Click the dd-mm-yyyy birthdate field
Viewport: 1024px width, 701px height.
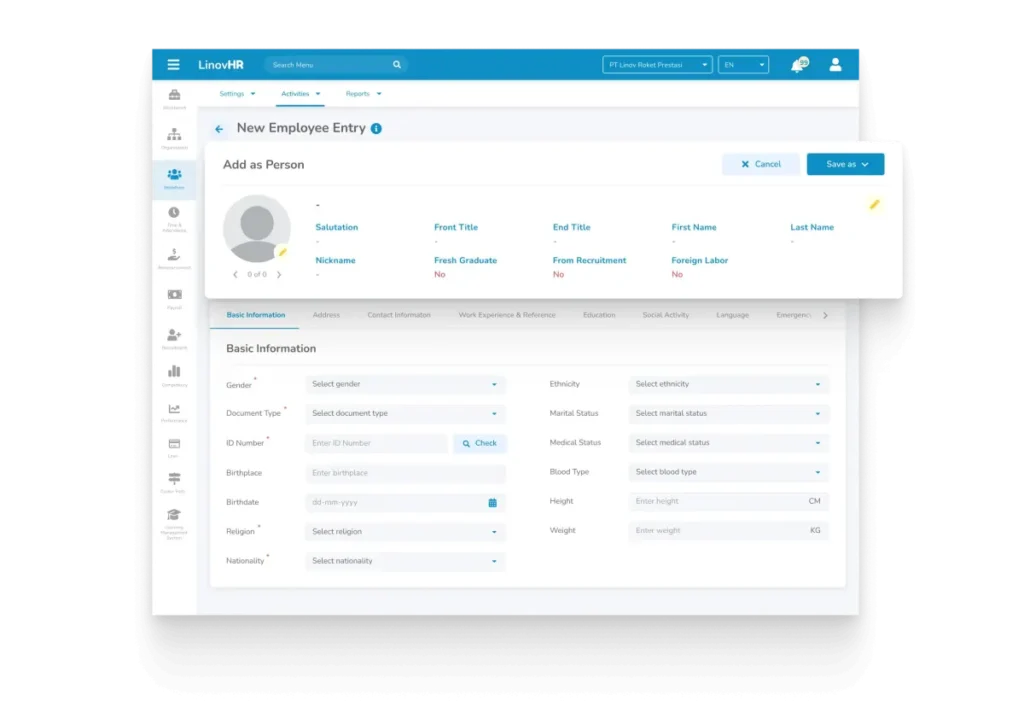(x=405, y=502)
